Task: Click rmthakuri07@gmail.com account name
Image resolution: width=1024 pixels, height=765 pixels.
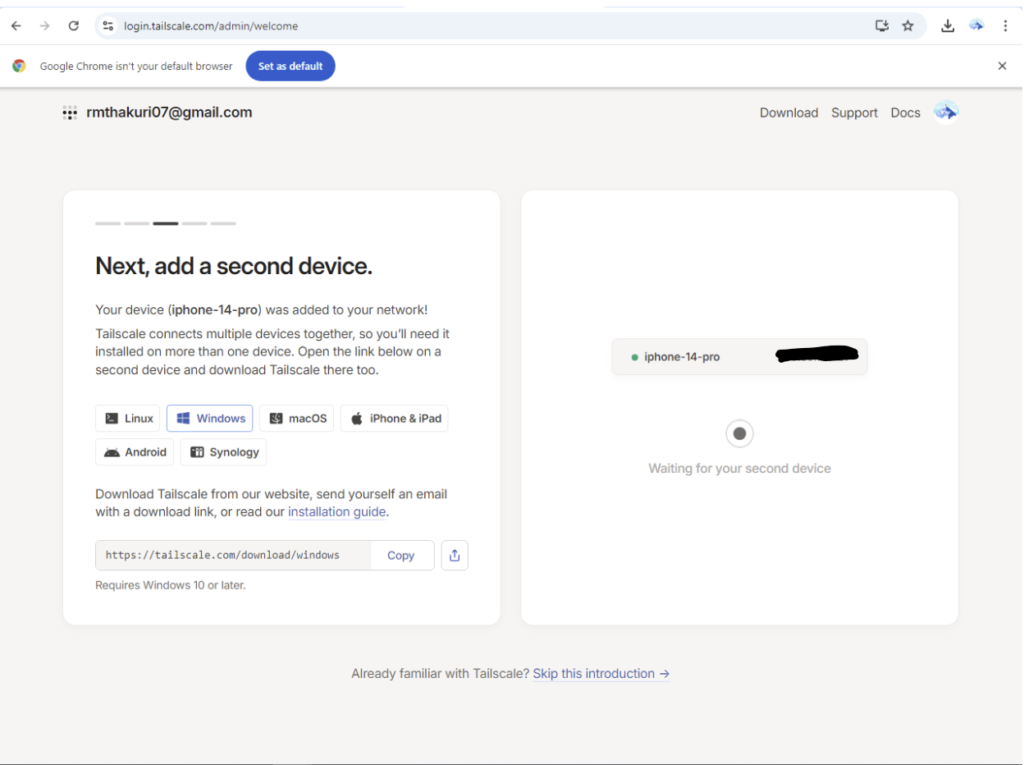Action: pyautogui.click(x=169, y=112)
